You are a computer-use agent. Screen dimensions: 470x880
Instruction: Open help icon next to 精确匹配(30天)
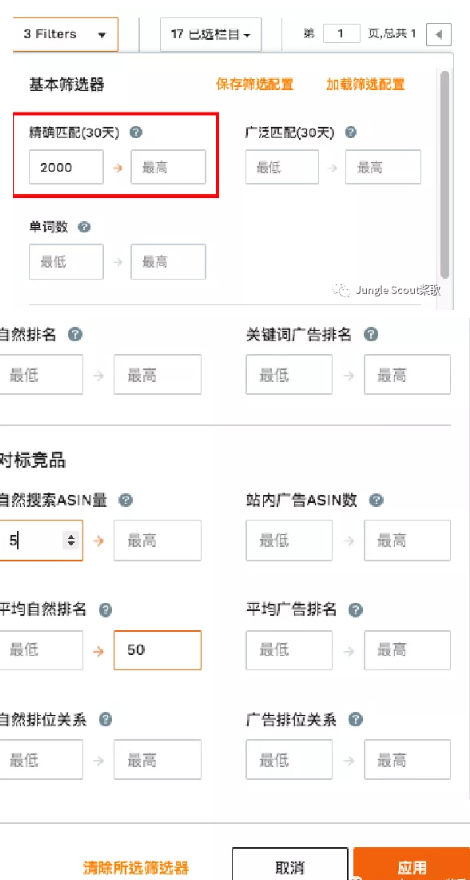coord(136,133)
